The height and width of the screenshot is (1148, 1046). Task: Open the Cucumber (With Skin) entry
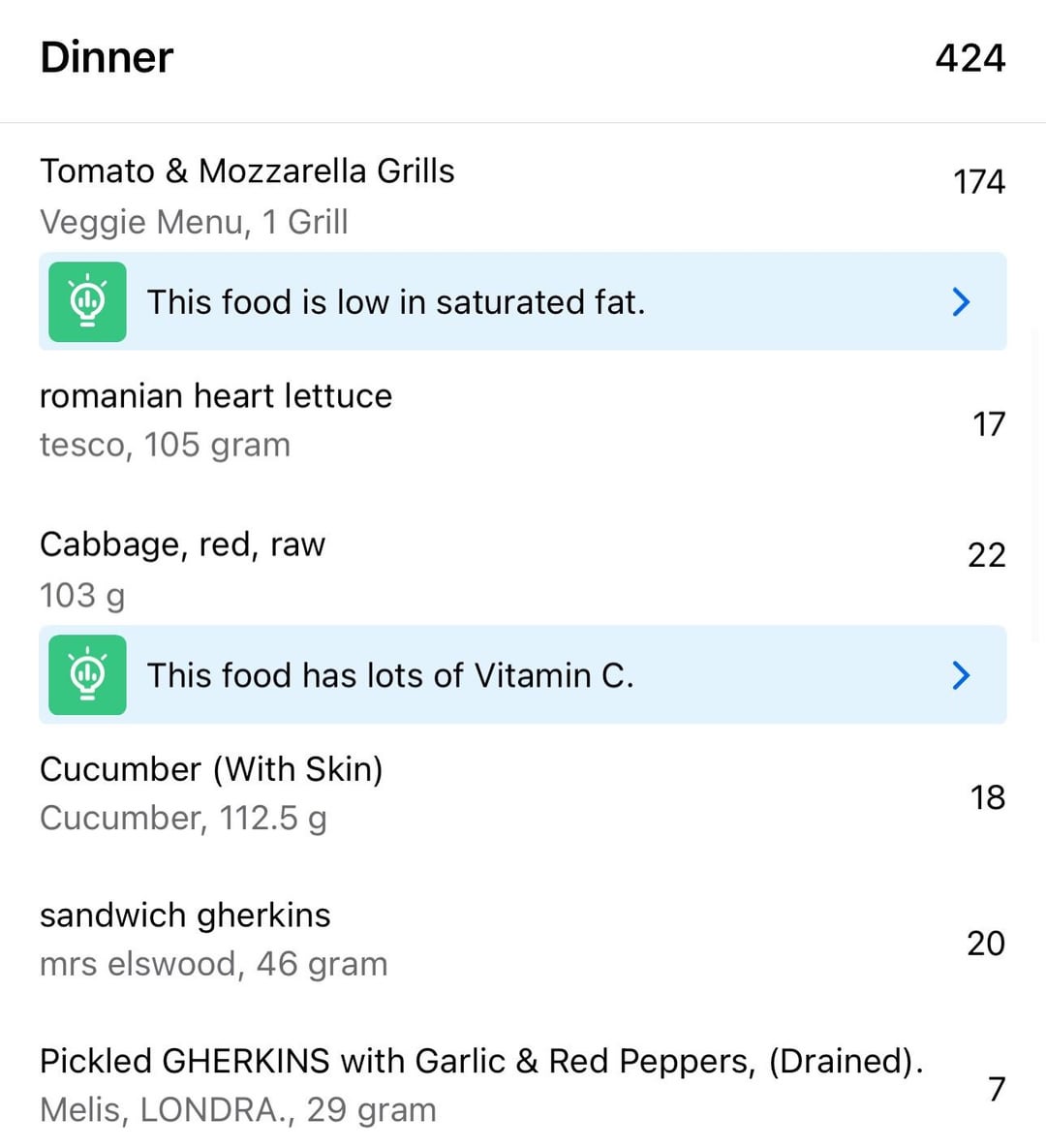click(x=523, y=794)
